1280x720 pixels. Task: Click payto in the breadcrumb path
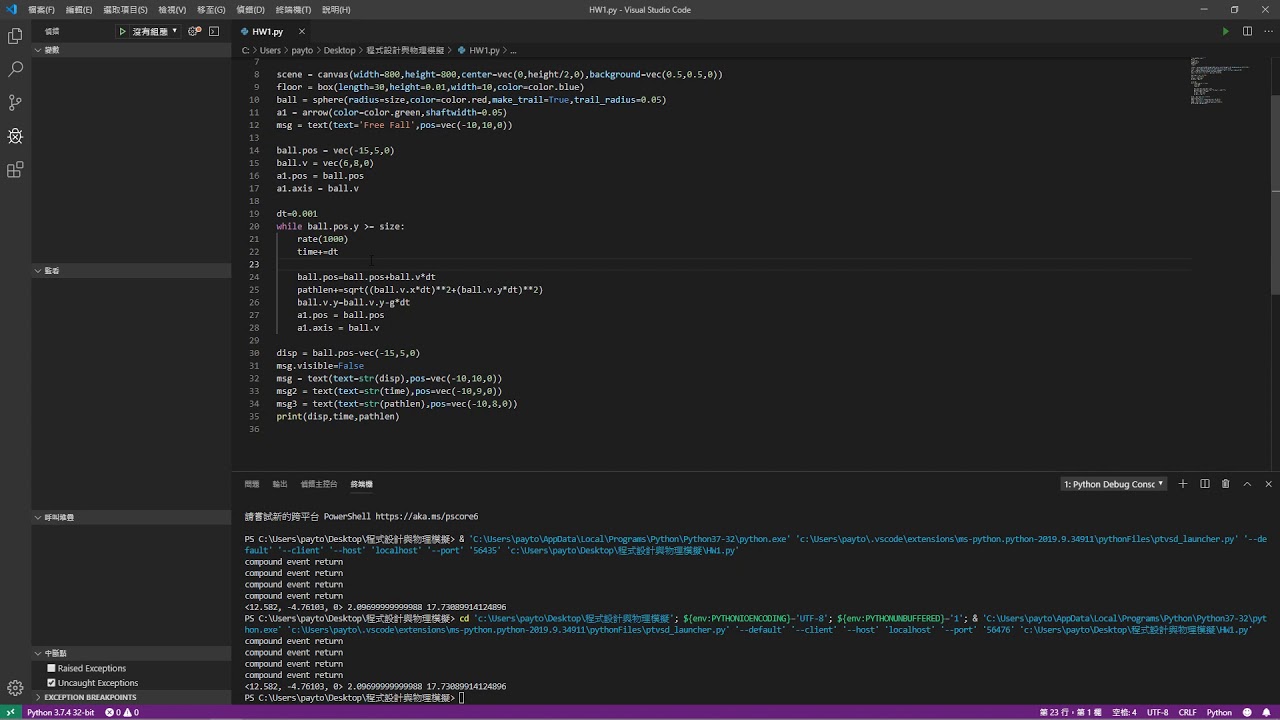coord(302,50)
